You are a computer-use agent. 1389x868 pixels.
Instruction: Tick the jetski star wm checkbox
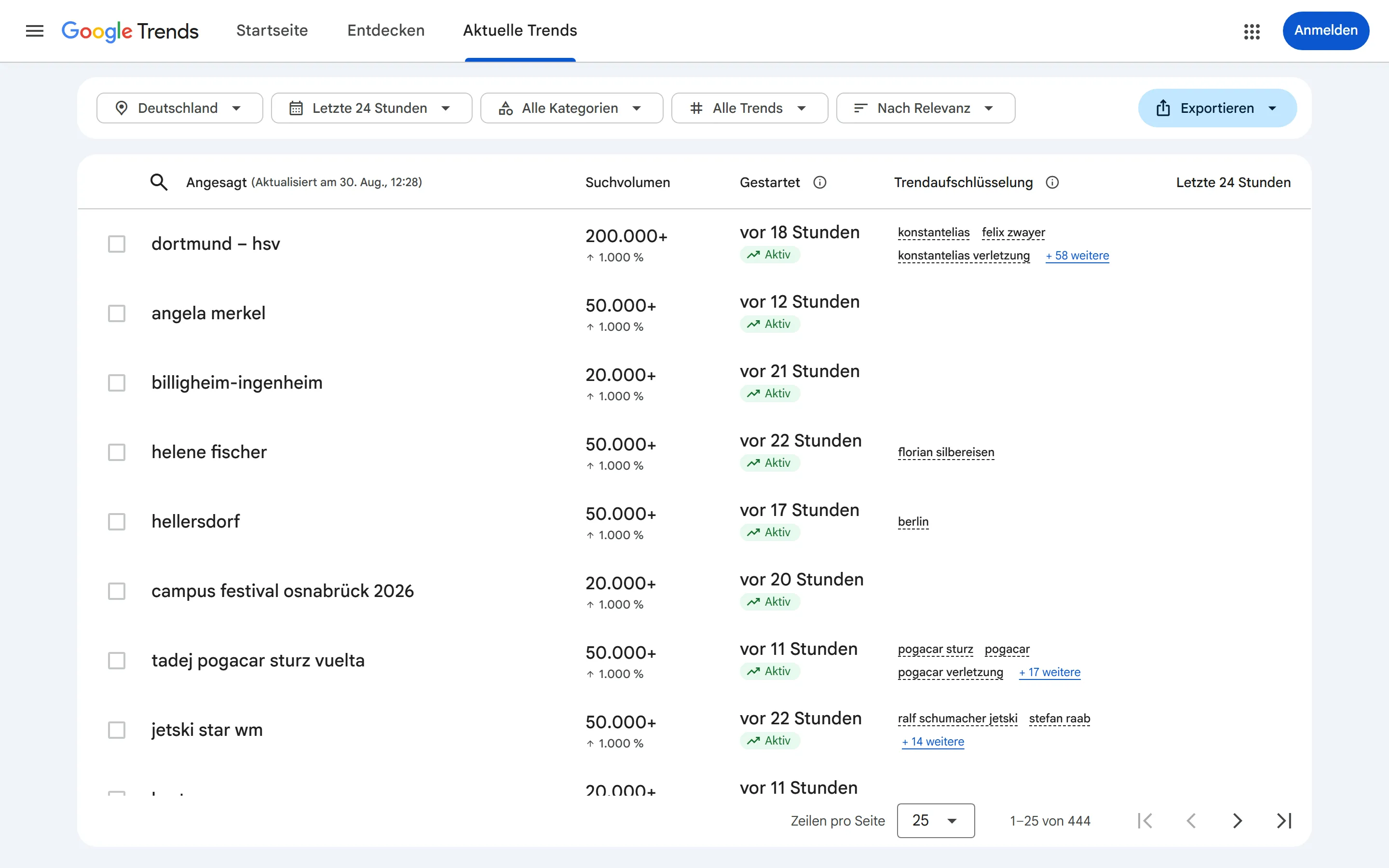coord(117,730)
